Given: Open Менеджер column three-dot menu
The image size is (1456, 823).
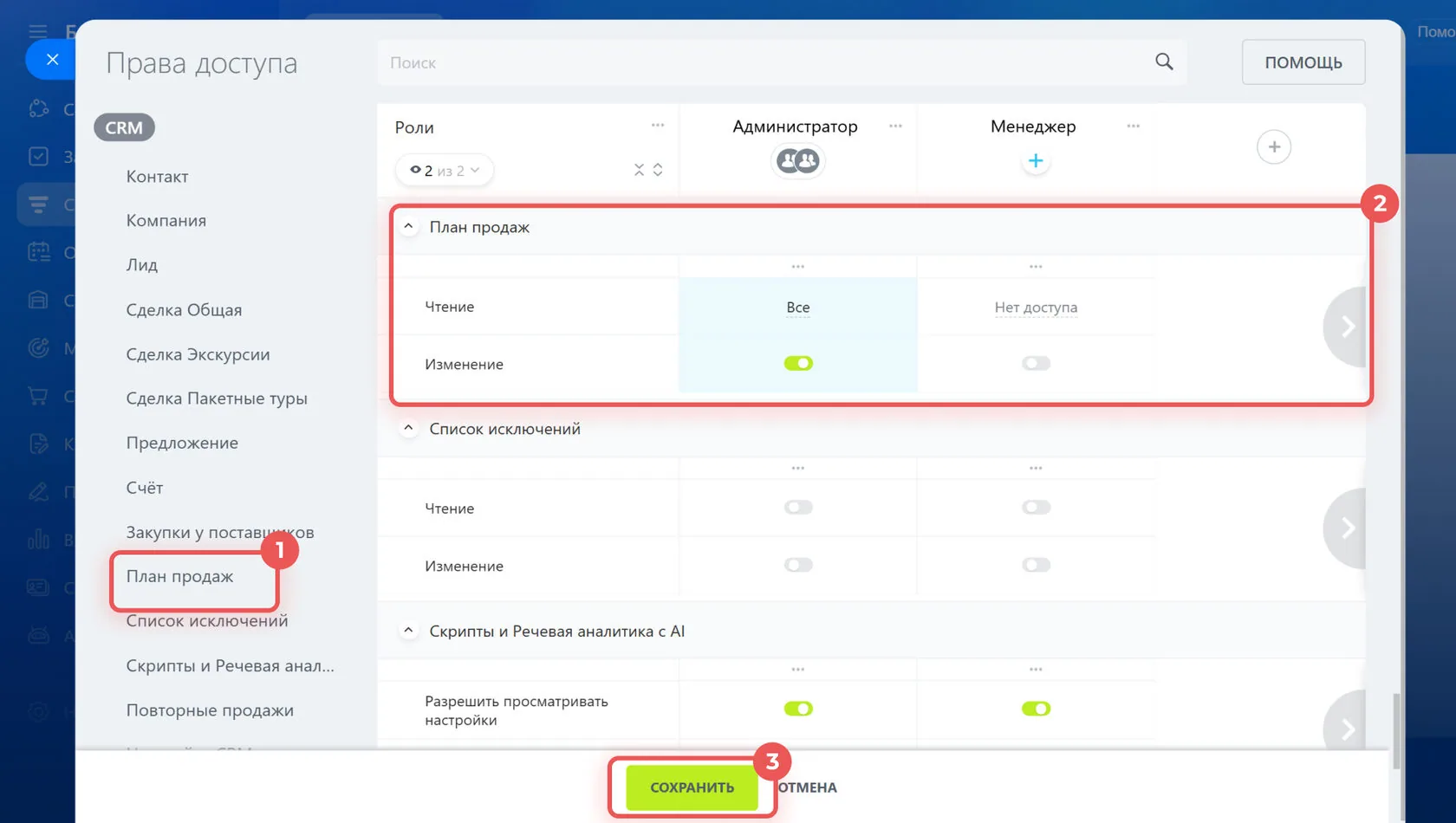Looking at the screenshot, I should click(1133, 126).
